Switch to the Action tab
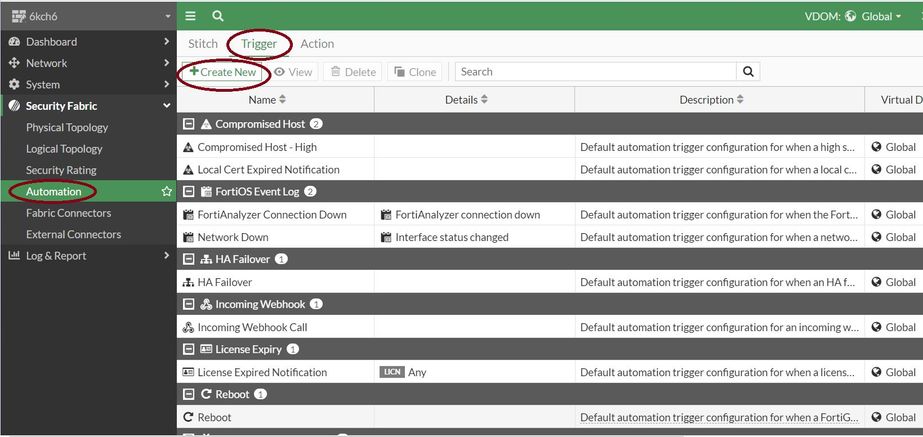This screenshot has height=437, width=923. click(x=317, y=44)
